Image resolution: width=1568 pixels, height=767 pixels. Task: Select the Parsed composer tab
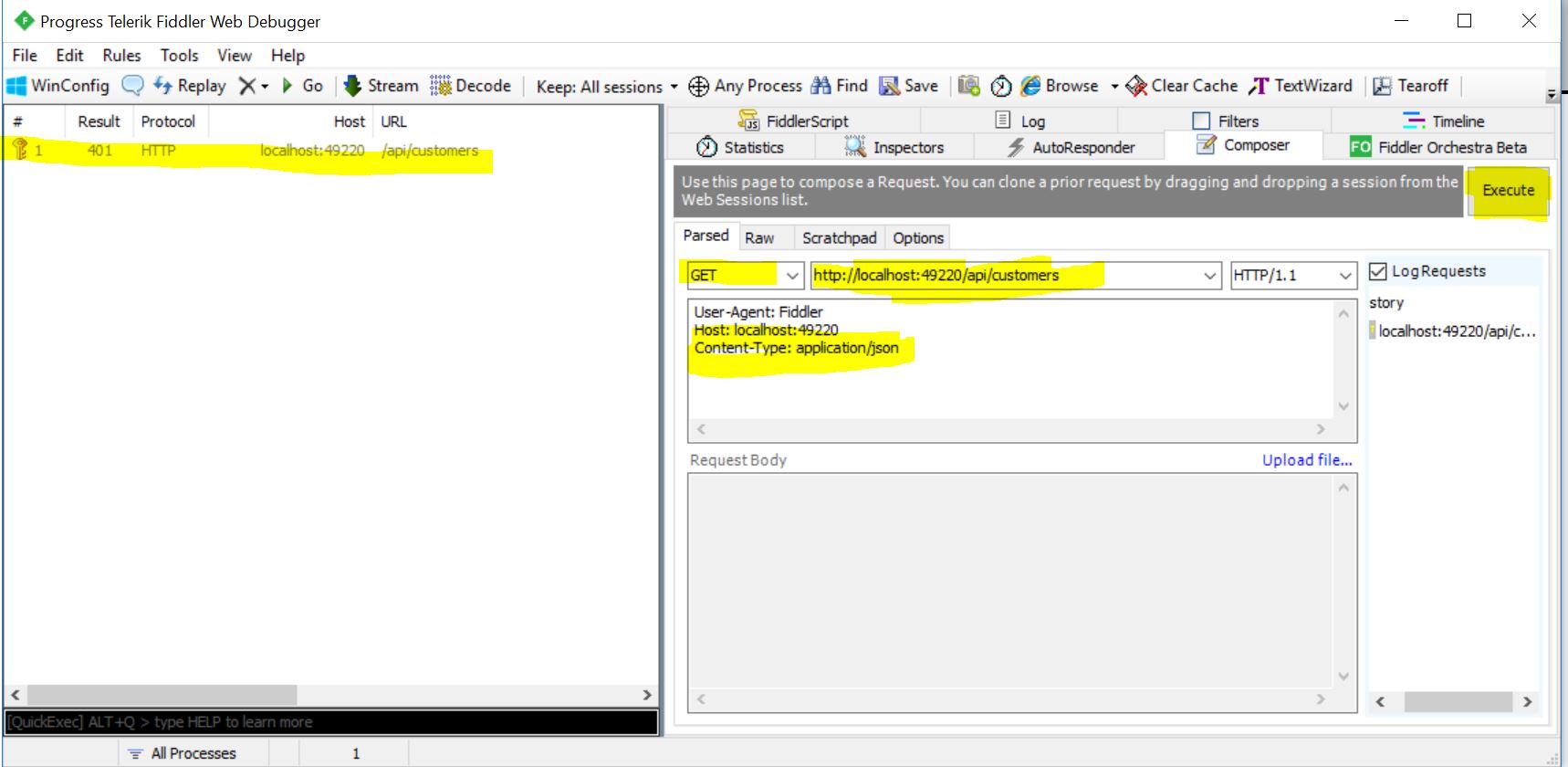[x=706, y=236]
